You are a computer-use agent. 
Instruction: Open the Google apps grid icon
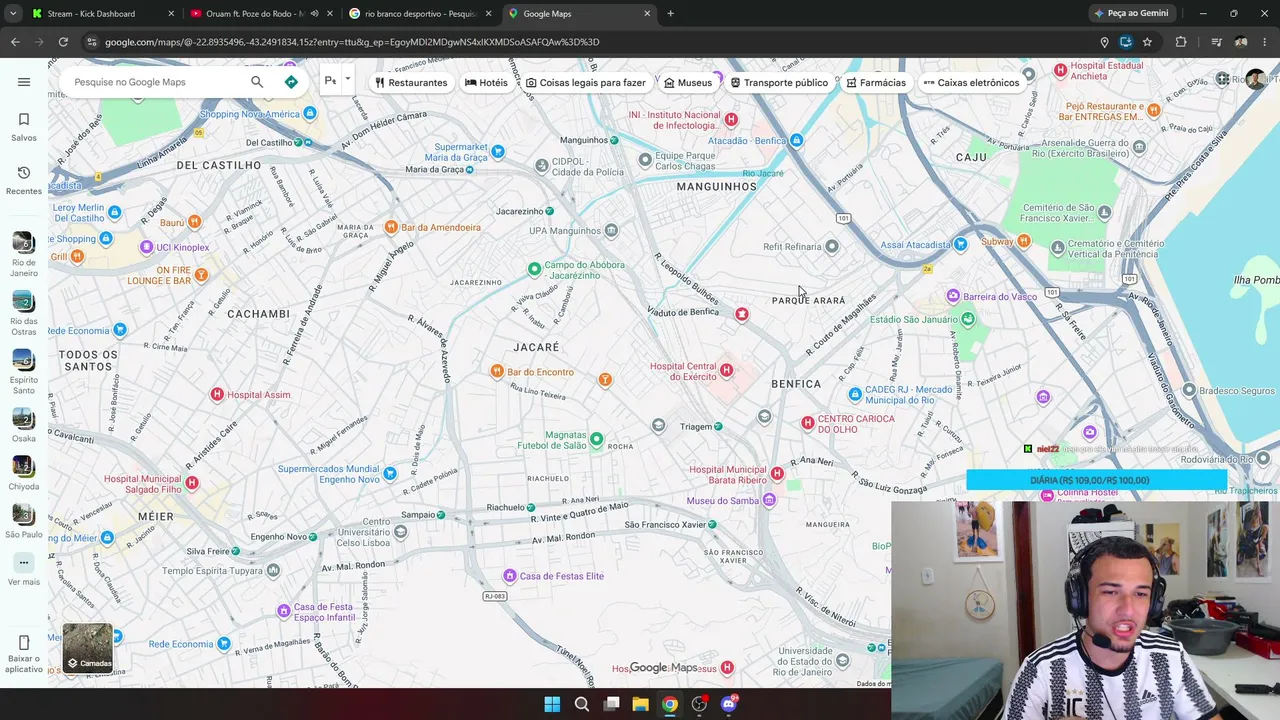click(1222, 80)
